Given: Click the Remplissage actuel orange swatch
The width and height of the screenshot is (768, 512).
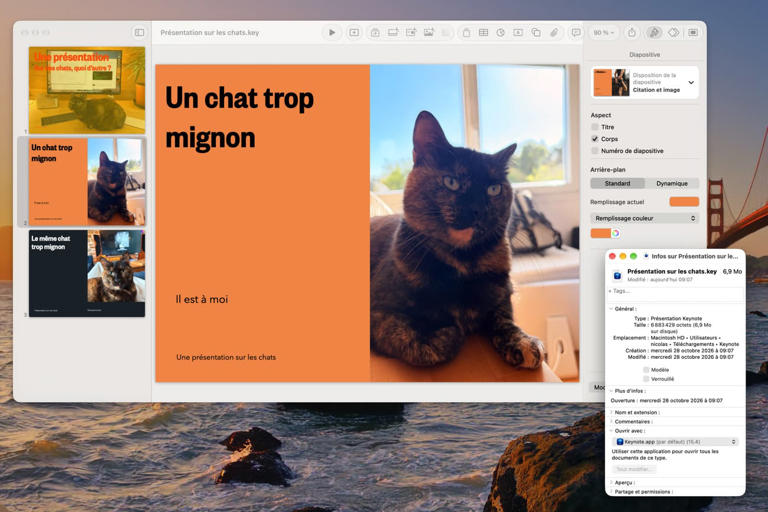Looking at the screenshot, I should [684, 201].
